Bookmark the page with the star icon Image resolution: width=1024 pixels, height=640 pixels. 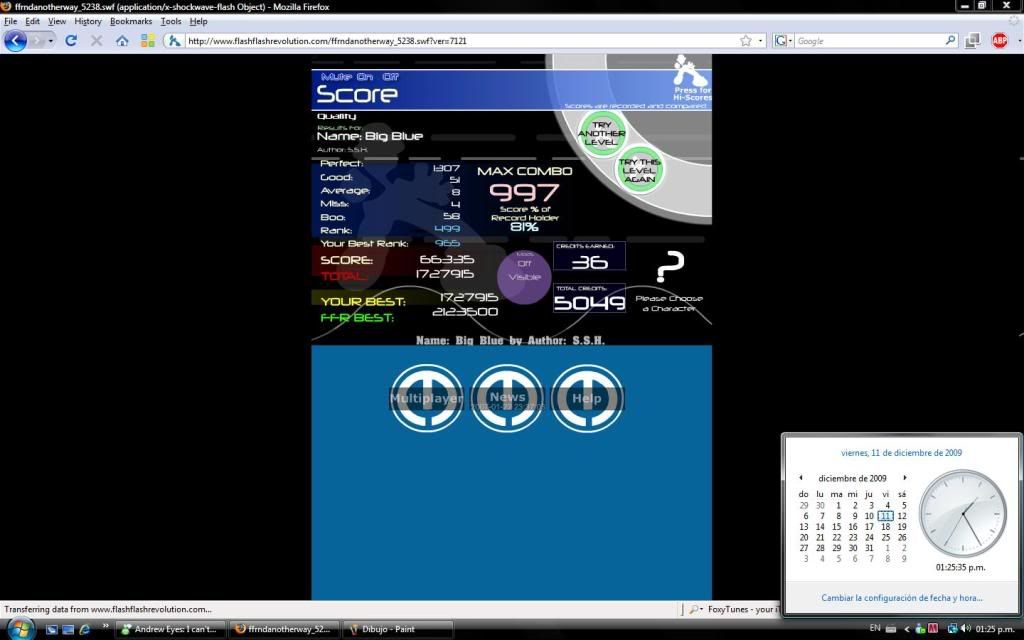click(745, 41)
